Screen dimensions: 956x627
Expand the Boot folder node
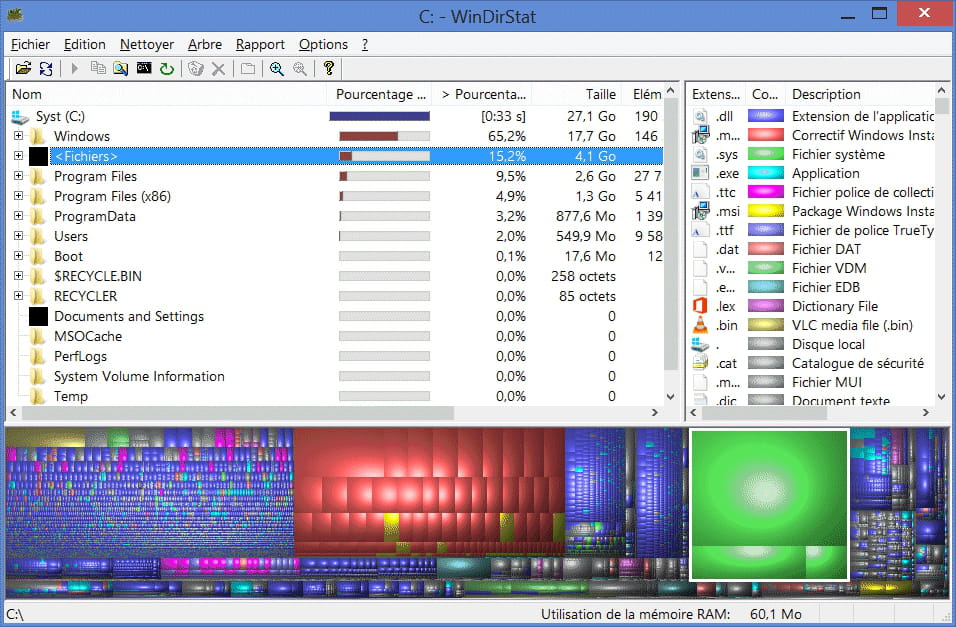tap(18, 256)
